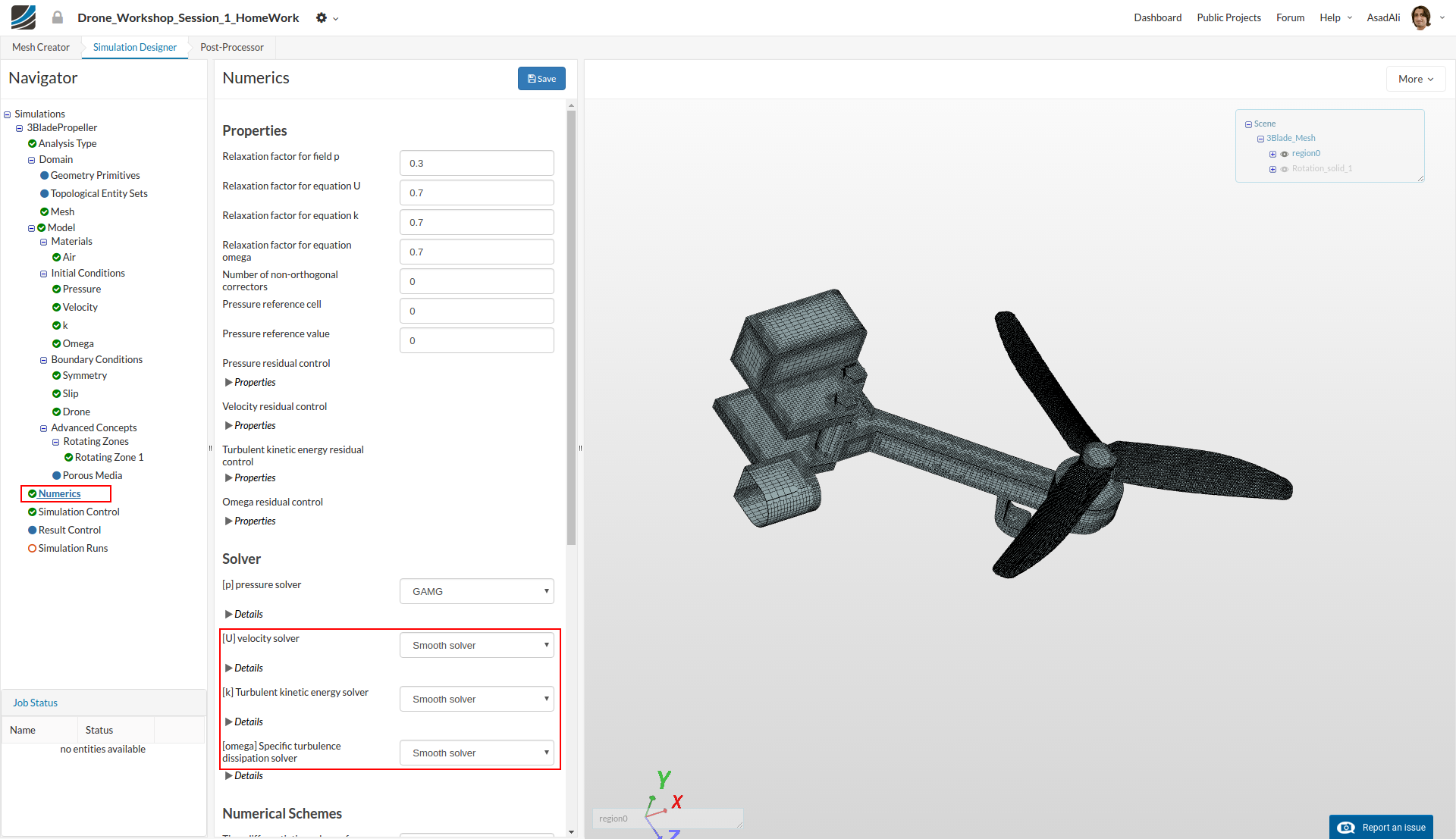Click the project lock icon

[x=58, y=17]
